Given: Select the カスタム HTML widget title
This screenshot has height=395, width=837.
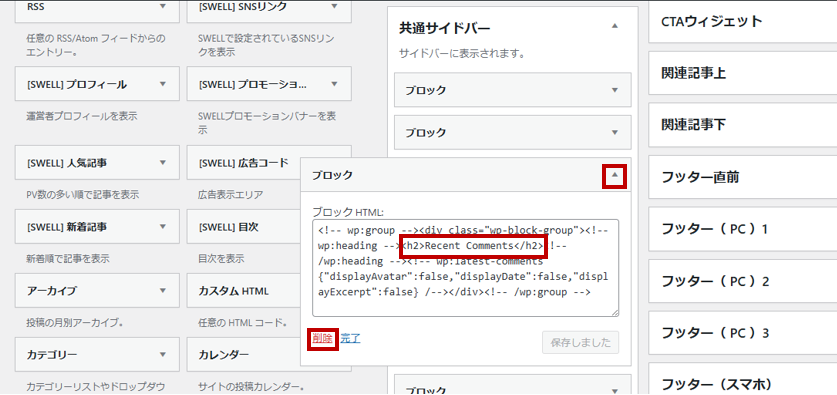Looking at the screenshot, I should coord(233,291).
